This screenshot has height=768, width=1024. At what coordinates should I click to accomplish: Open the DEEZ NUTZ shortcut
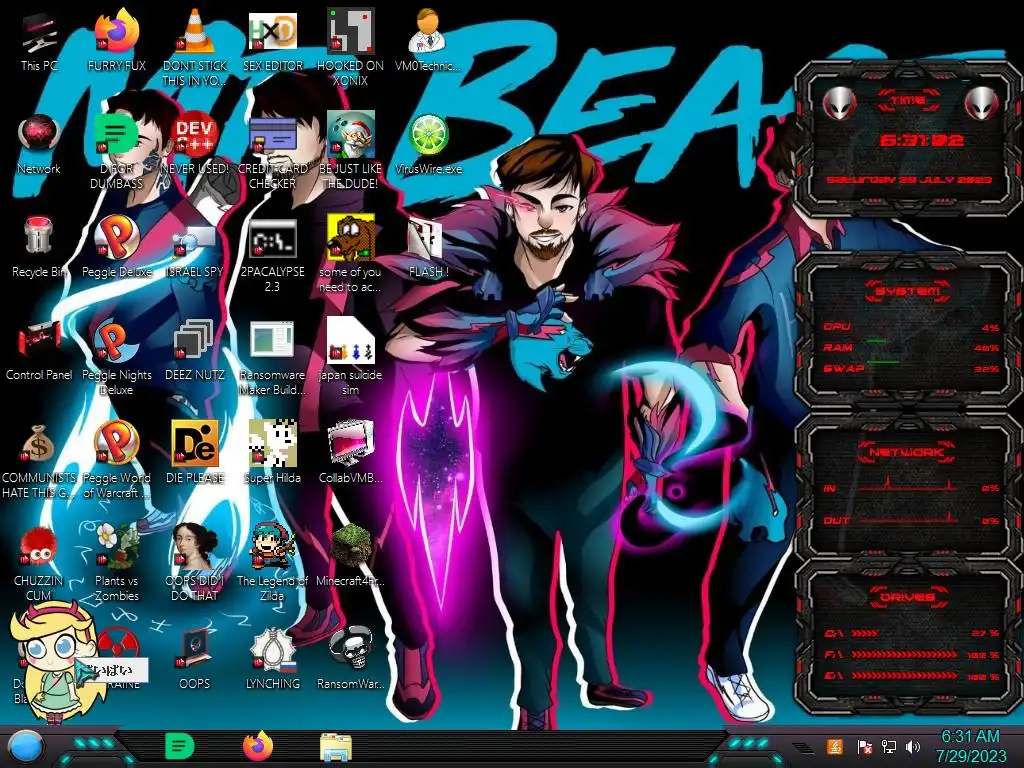195,341
